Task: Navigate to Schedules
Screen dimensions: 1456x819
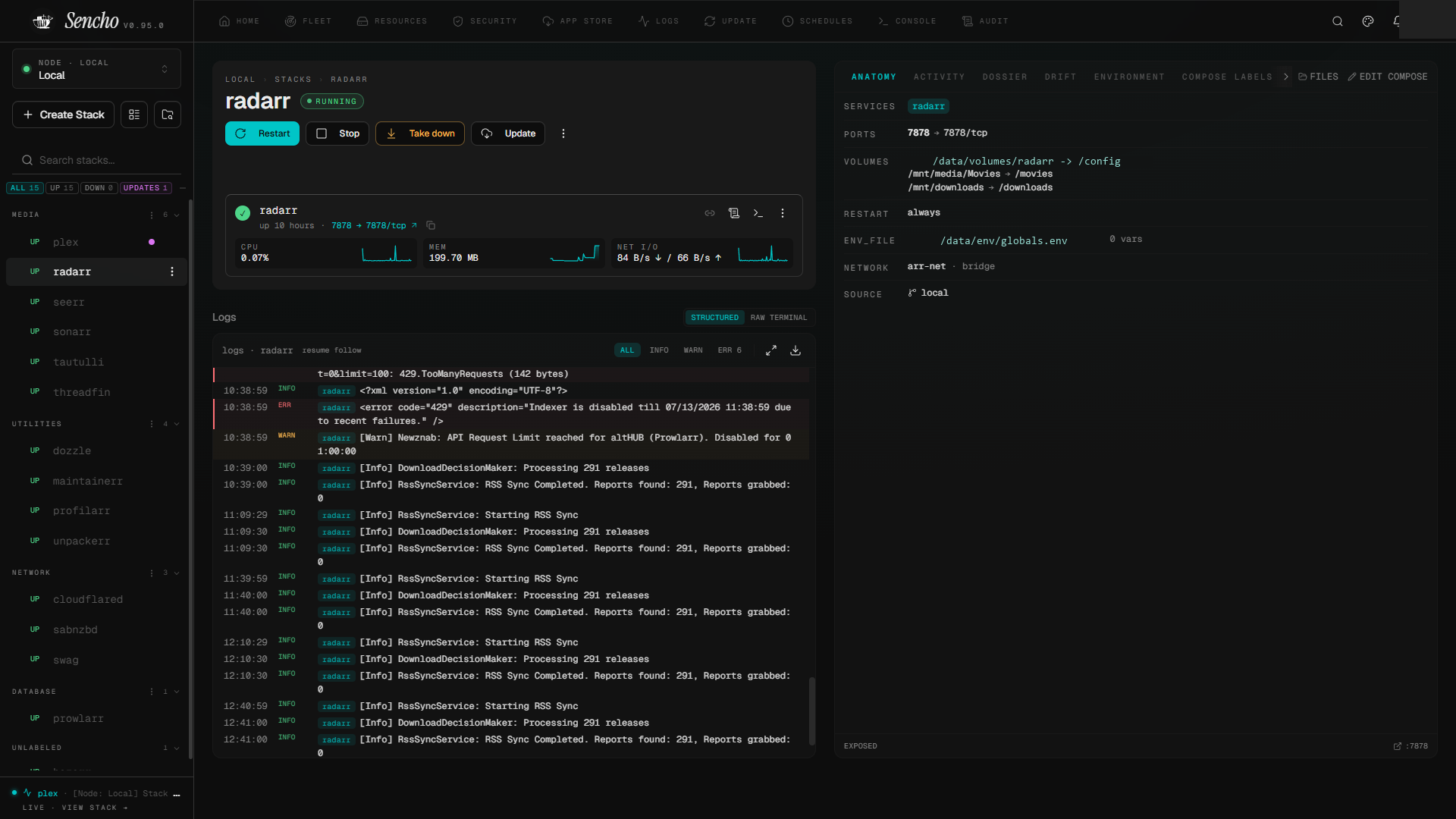Action: coord(817,21)
